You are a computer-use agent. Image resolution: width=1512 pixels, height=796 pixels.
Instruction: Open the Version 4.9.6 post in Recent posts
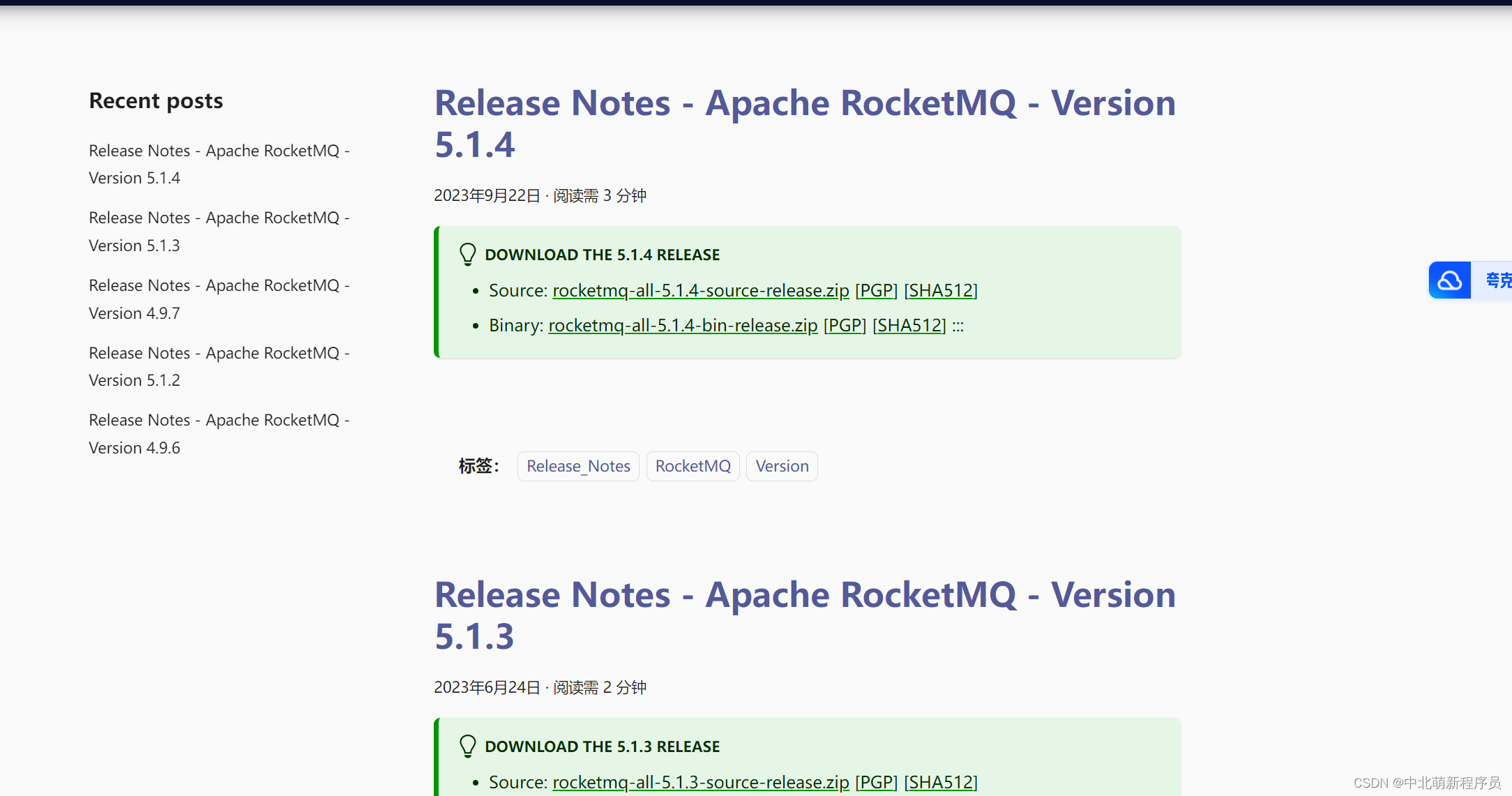pos(219,434)
